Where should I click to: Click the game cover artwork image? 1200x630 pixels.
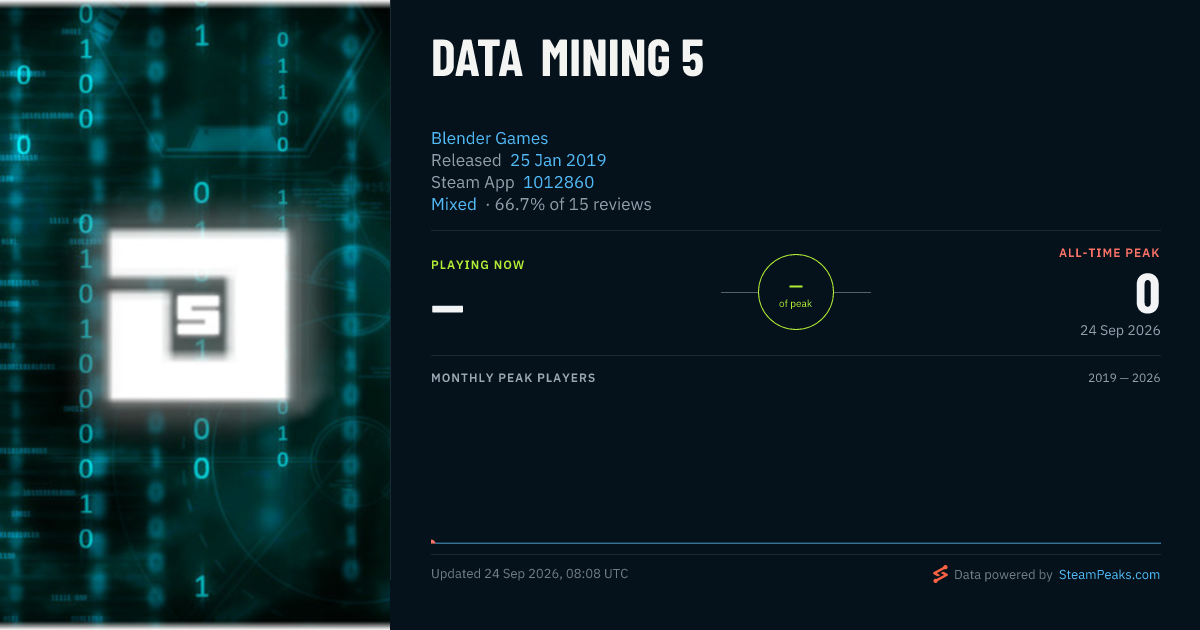[195, 315]
